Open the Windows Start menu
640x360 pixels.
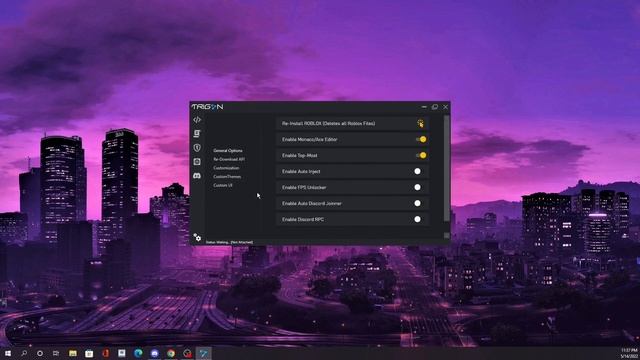pyautogui.click(x=7, y=353)
